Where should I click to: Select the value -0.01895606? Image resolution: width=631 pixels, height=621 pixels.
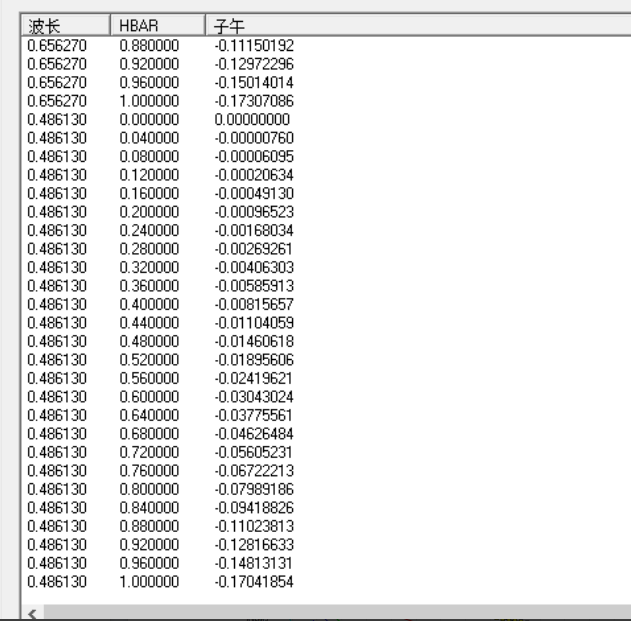pos(254,360)
